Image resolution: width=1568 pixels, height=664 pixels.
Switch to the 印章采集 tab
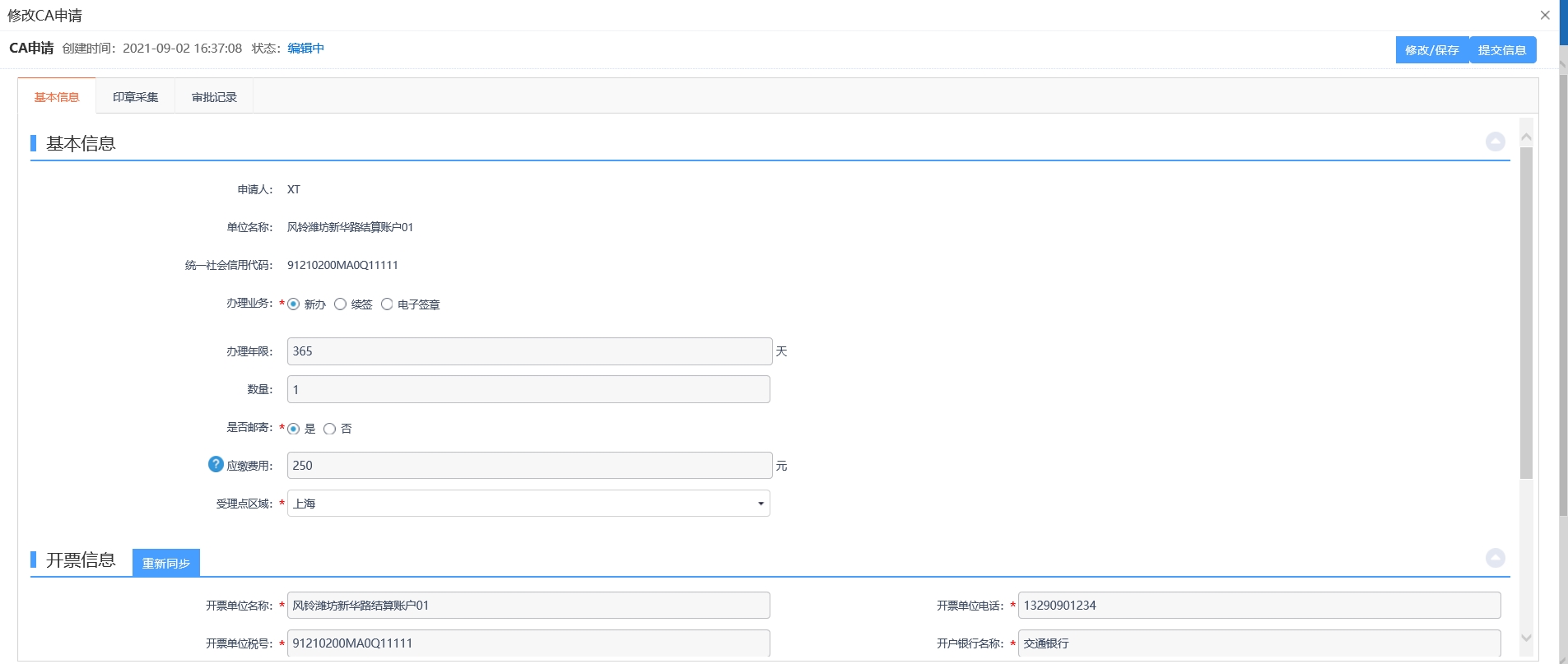135,97
